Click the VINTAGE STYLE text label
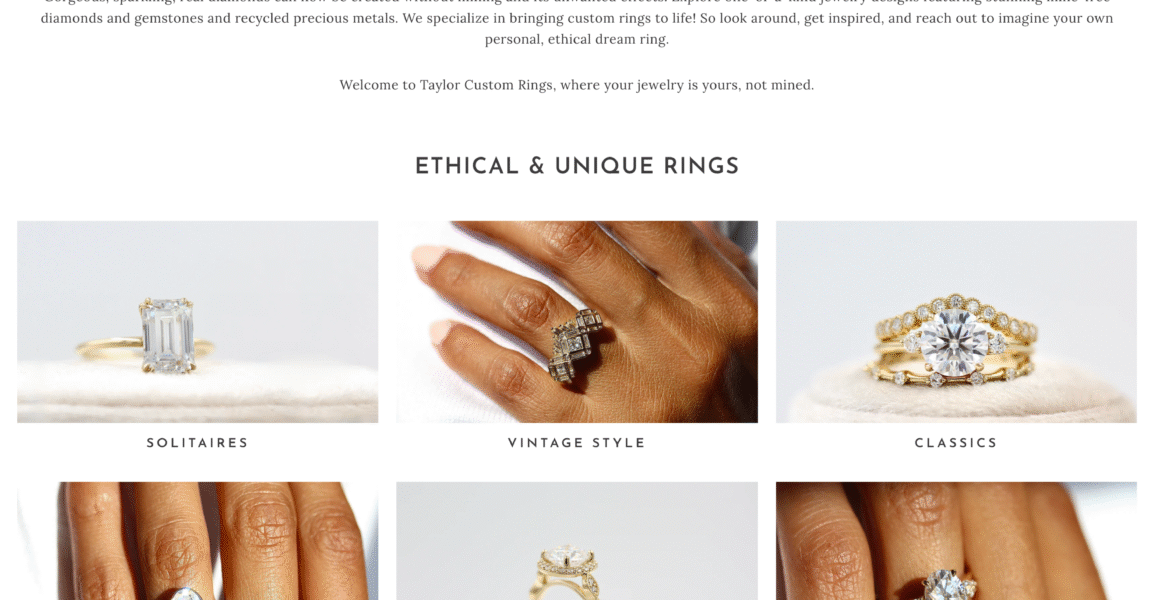 point(577,443)
